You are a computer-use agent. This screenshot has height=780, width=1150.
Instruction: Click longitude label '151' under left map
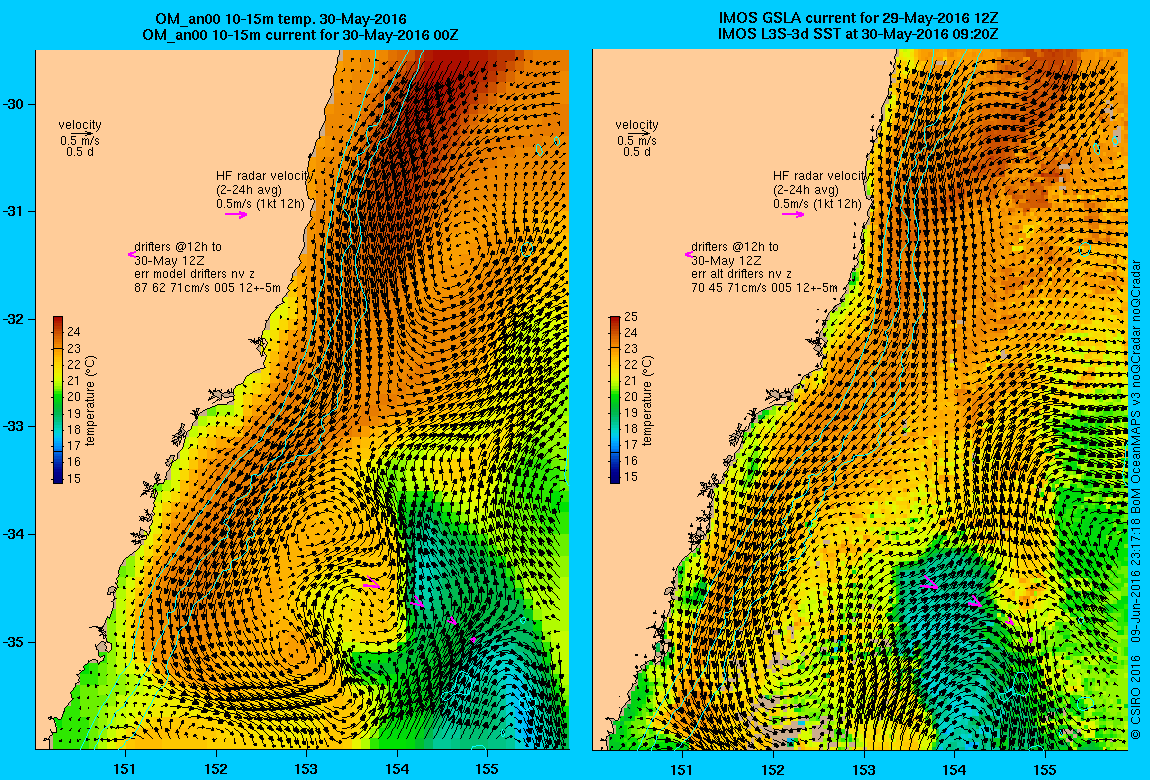125,769
